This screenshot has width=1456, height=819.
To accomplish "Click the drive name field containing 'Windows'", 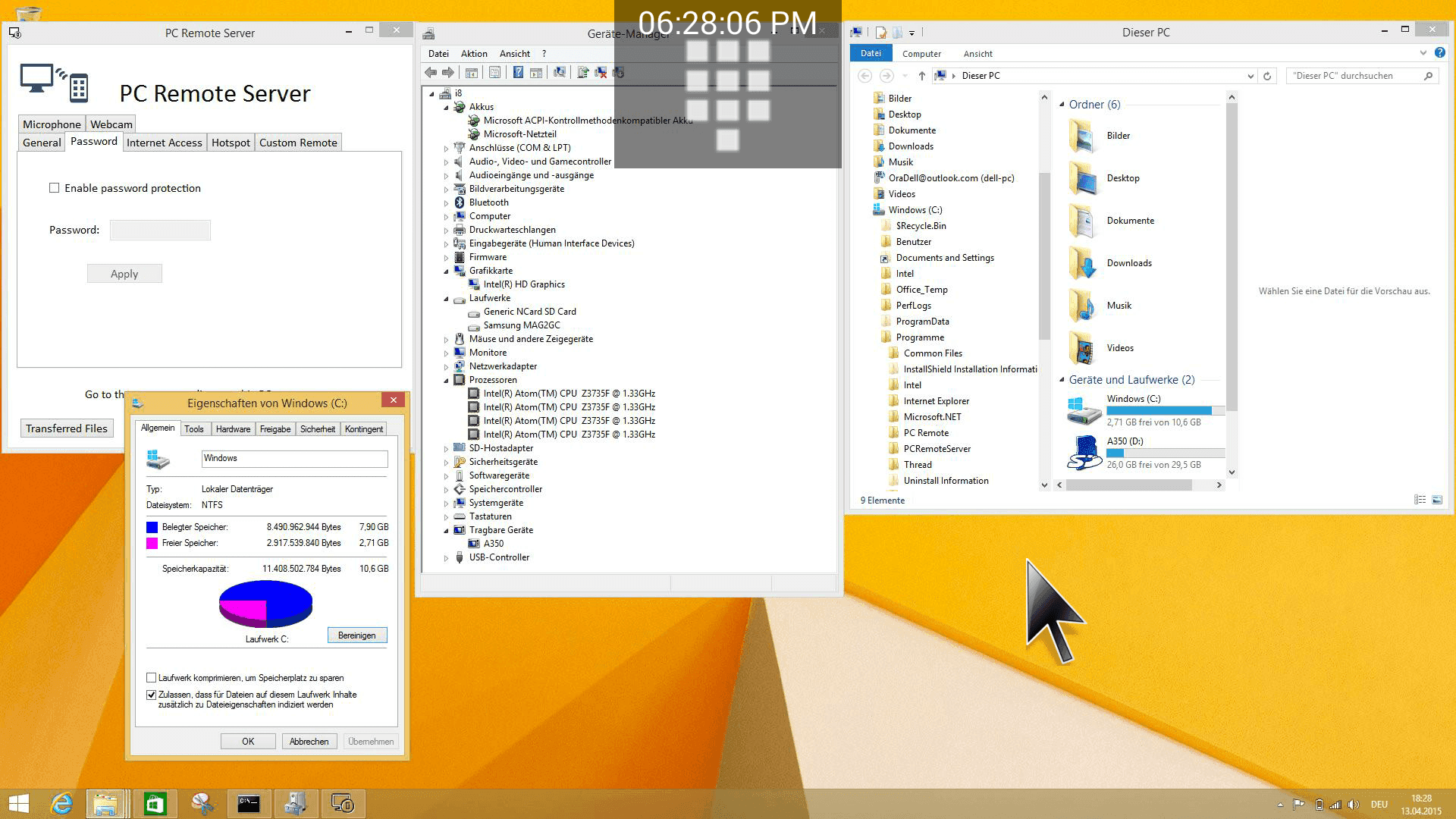I will pyautogui.click(x=295, y=459).
